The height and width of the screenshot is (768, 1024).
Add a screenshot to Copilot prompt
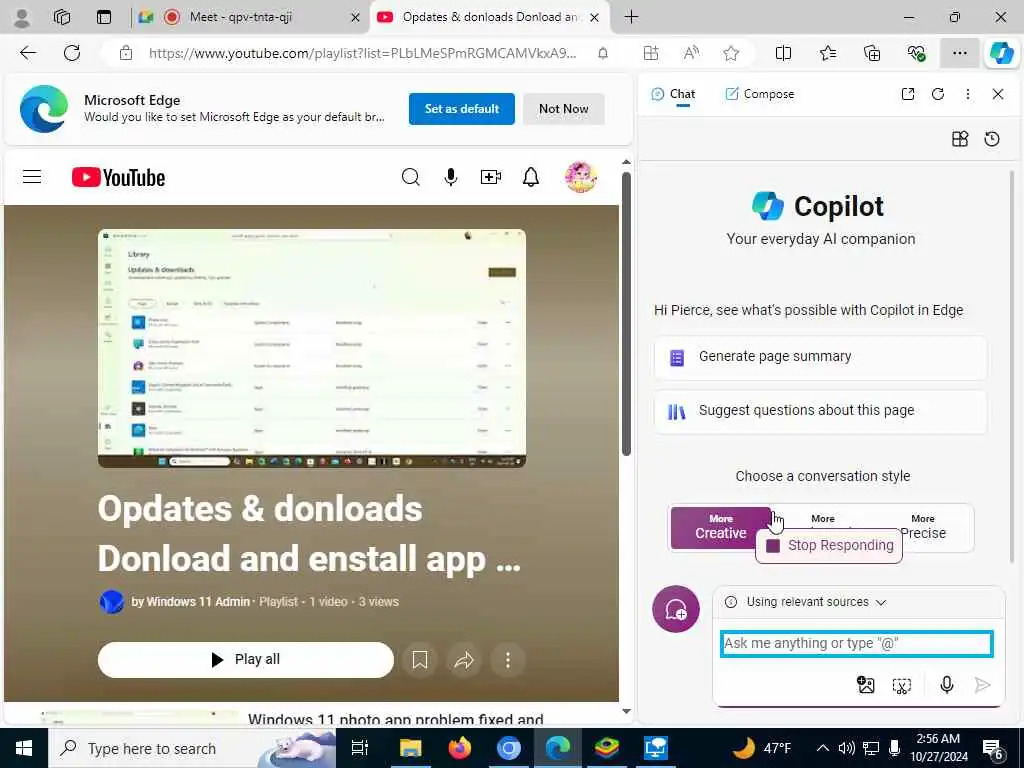pos(902,684)
